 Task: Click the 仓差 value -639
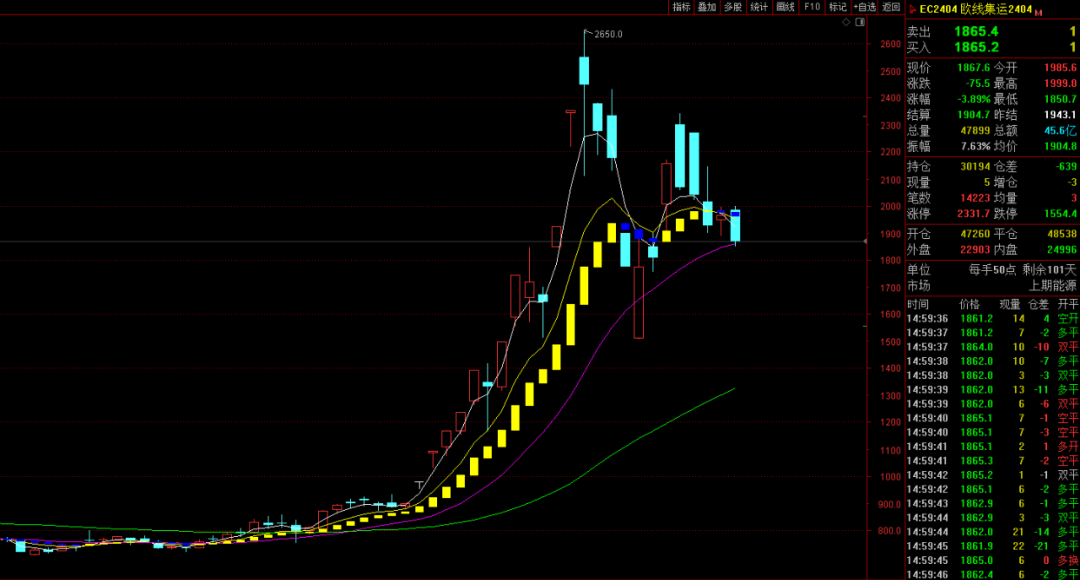click(1066, 167)
